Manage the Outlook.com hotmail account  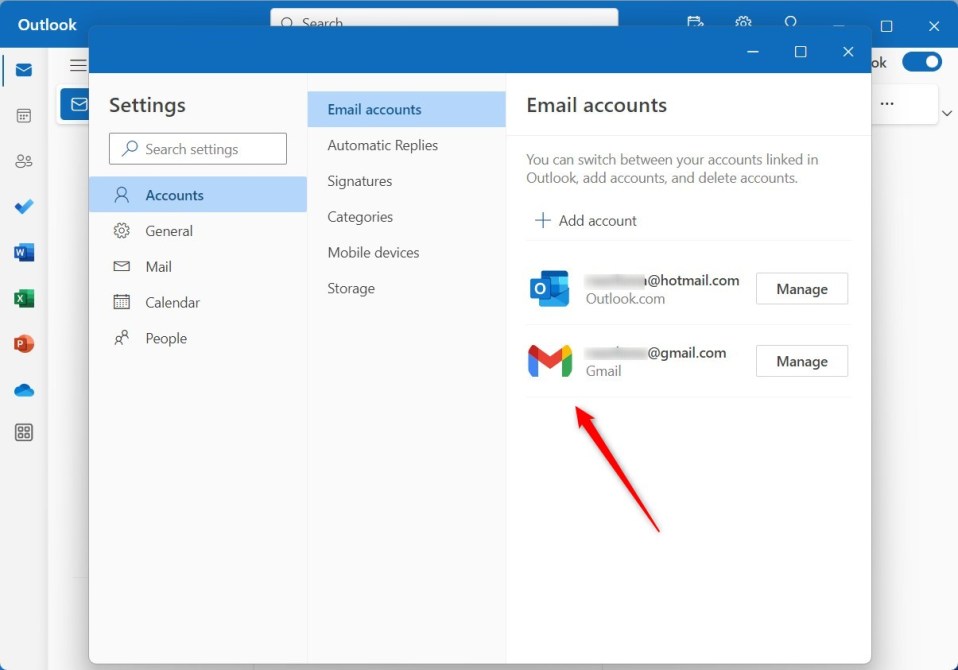[801, 288]
